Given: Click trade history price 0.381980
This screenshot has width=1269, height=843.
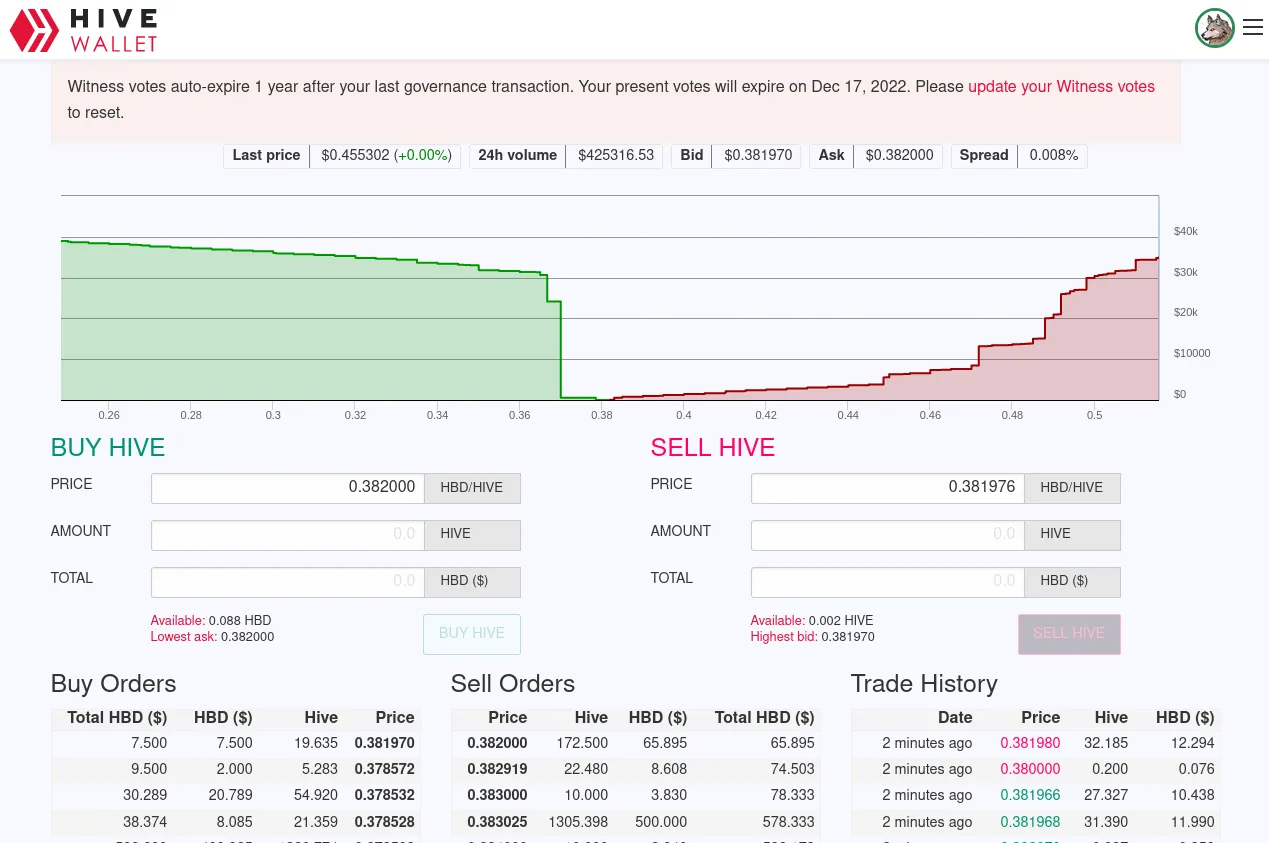Looking at the screenshot, I should pyautogui.click(x=1030, y=743).
